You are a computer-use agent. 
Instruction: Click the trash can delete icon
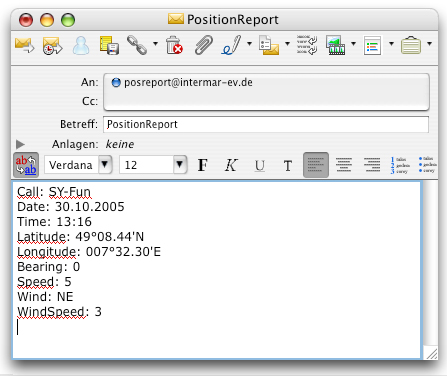coord(174,45)
